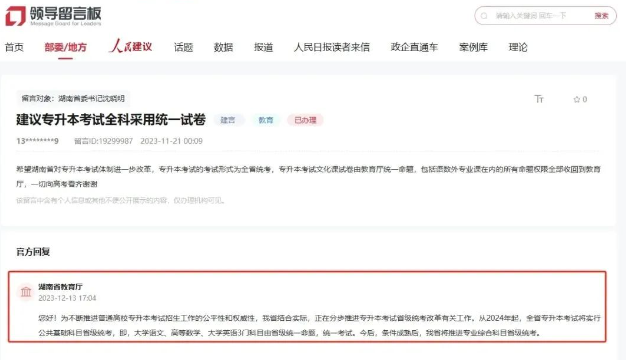The height and width of the screenshot is (360, 626).
Task: Click the 湖南省教育厅 institution icon
Action: tap(26, 292)
